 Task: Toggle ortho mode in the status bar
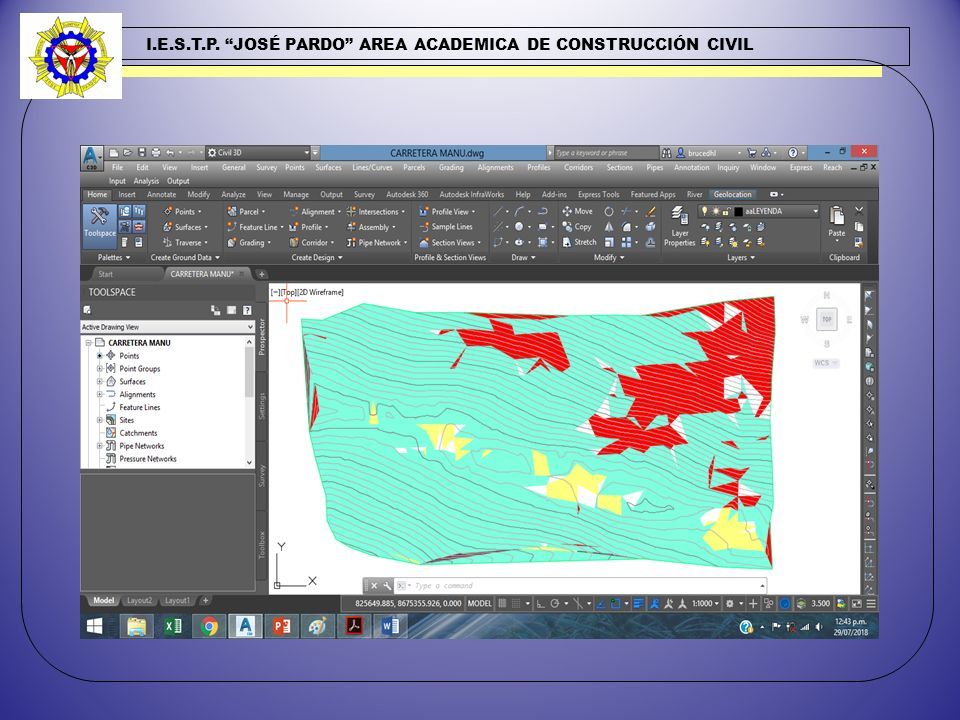pos(540,604)
